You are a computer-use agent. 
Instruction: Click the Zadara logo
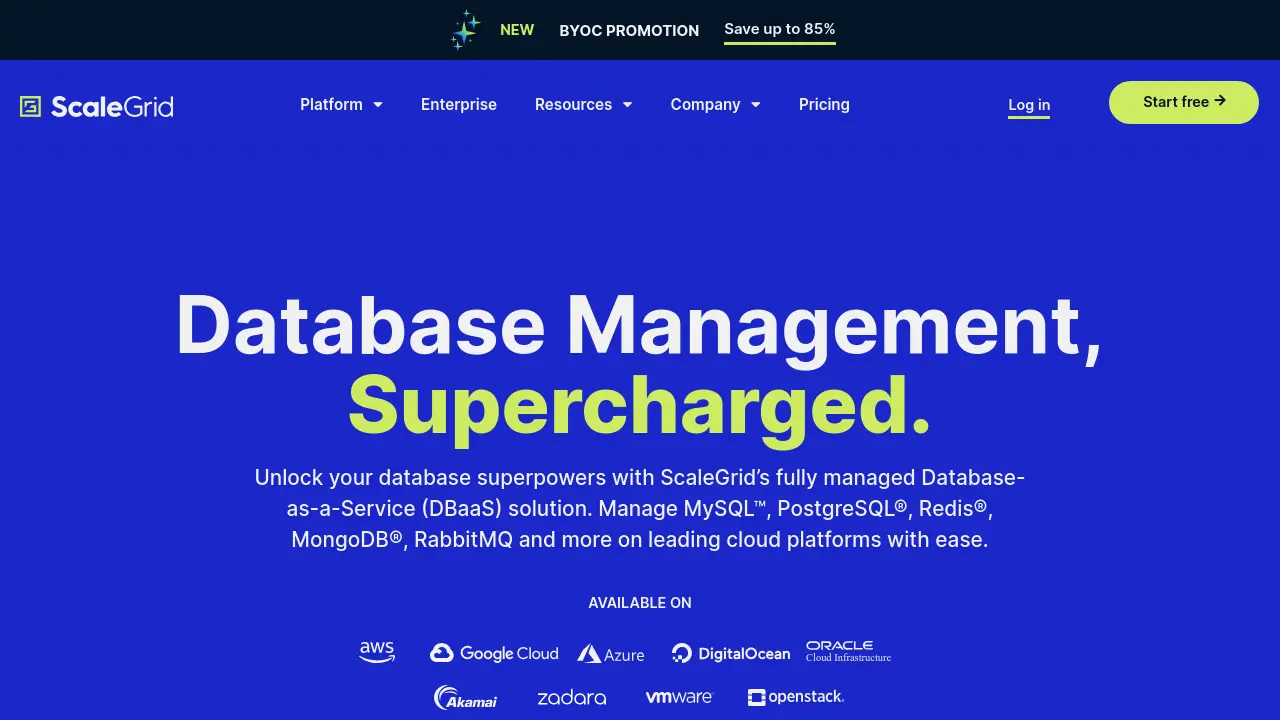tap(571, 697)
